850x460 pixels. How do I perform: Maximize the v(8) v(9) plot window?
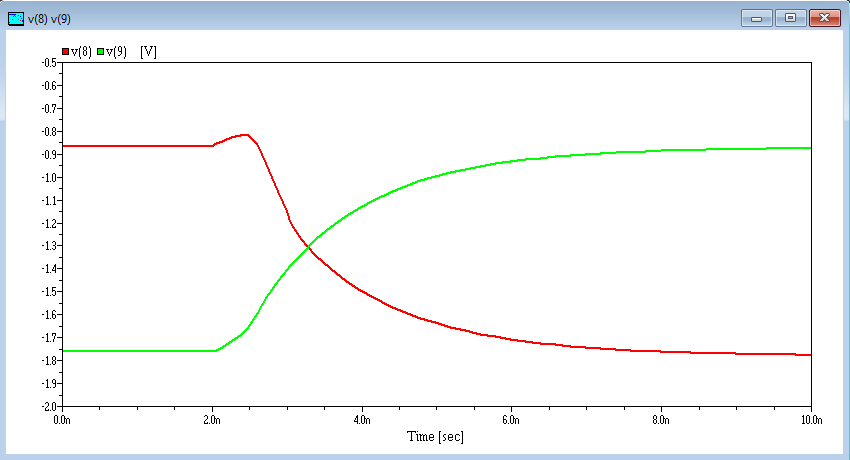click(x=790, y=18)
